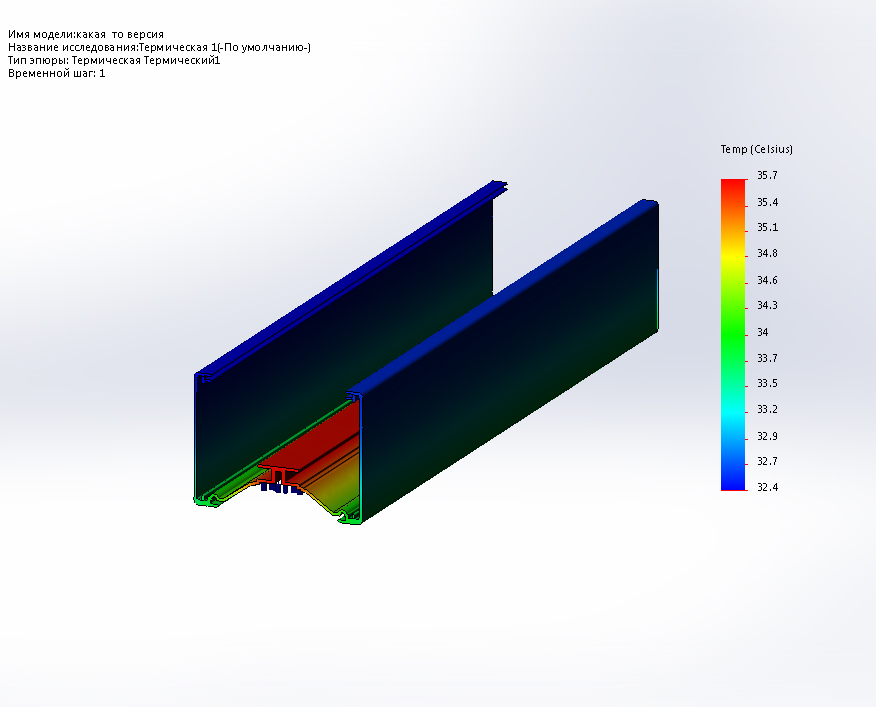Pick the green middle of color bar
This screenshot has width=876, height=707.
(x=733, y=333)
